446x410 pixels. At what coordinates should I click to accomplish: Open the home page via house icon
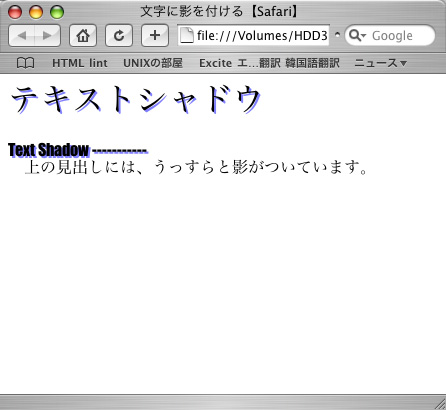83,36
